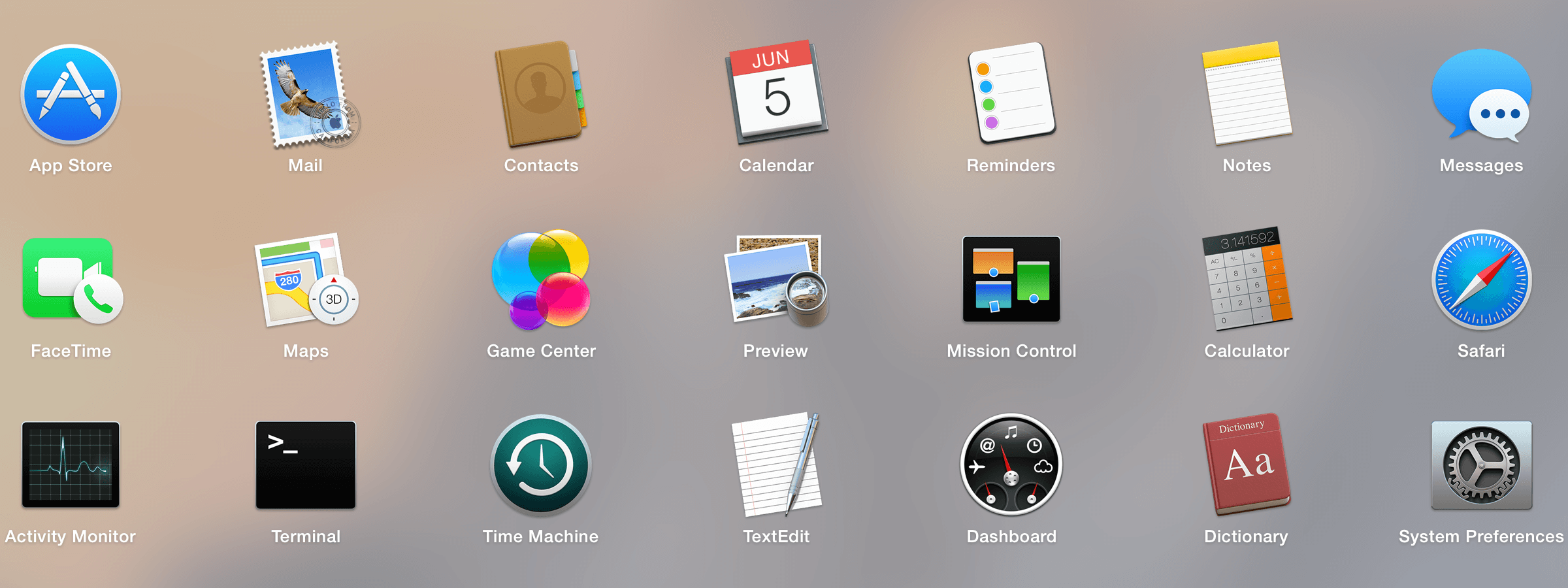This screenshot has height=588, width=1568.
Task: Launch the Calculator icon
Action: coord(1247,279)
